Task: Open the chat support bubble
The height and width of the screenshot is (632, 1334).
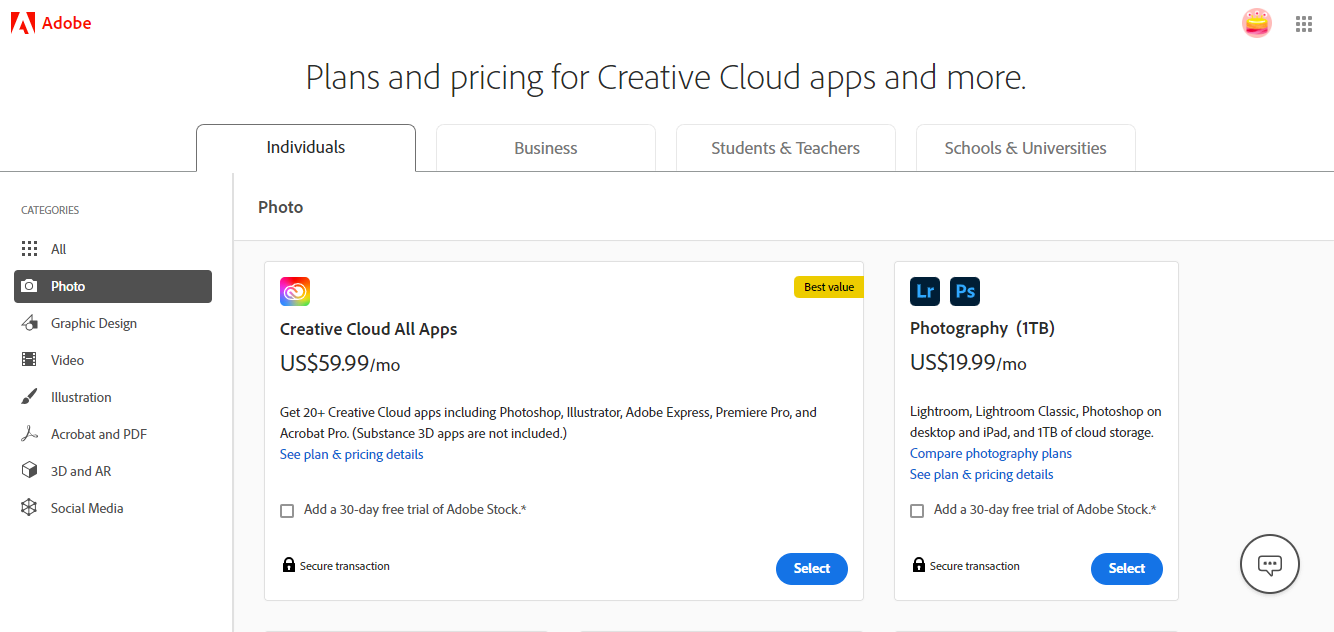Action: click(x=1270, y=565)
